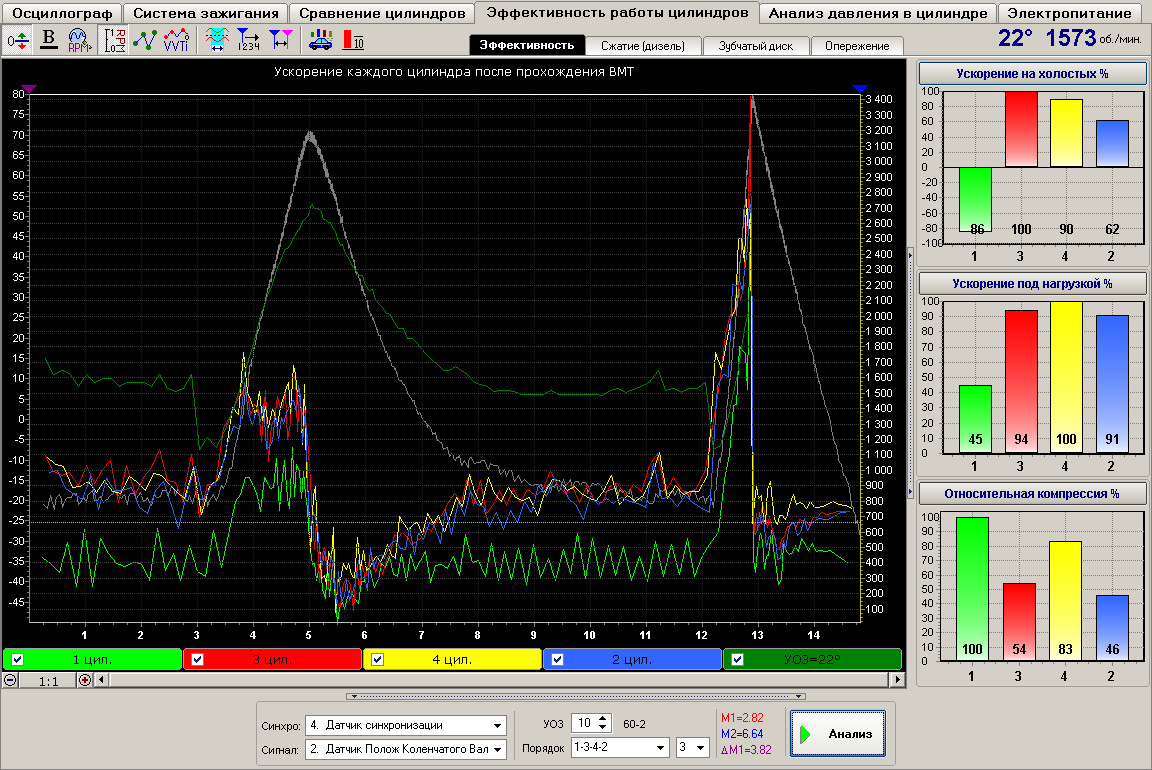Collapse the upper right panel splitter arrow

[911, 255]
